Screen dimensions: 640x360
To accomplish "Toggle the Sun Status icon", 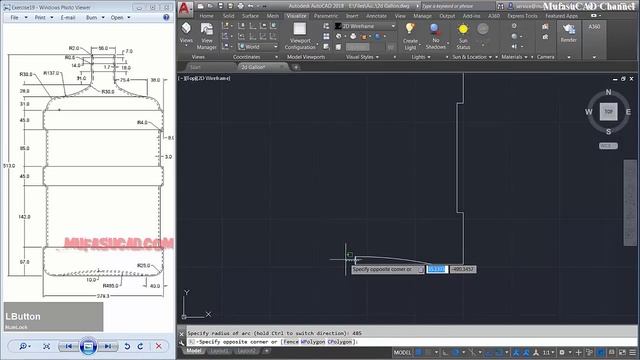I will tap(463, 29).
